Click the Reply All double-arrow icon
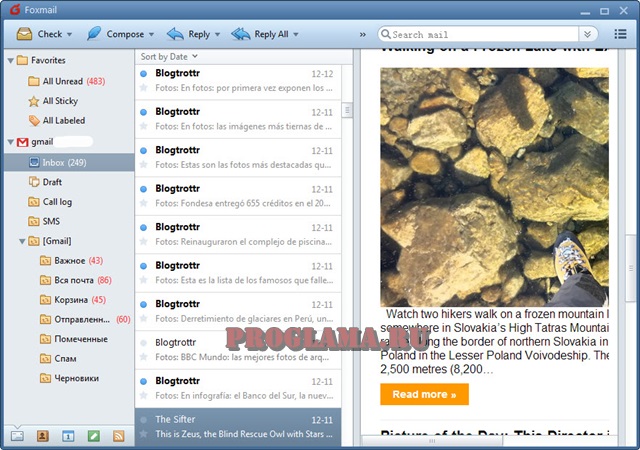640x450 pixels. click(240, 34)
